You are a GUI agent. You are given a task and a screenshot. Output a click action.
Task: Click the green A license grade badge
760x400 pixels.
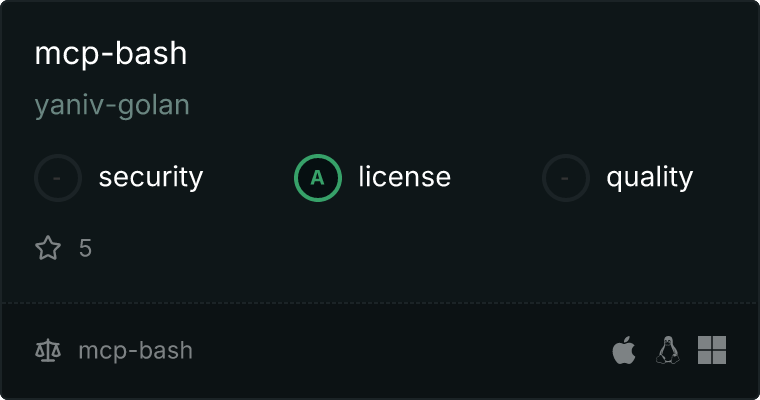[318, 178]
